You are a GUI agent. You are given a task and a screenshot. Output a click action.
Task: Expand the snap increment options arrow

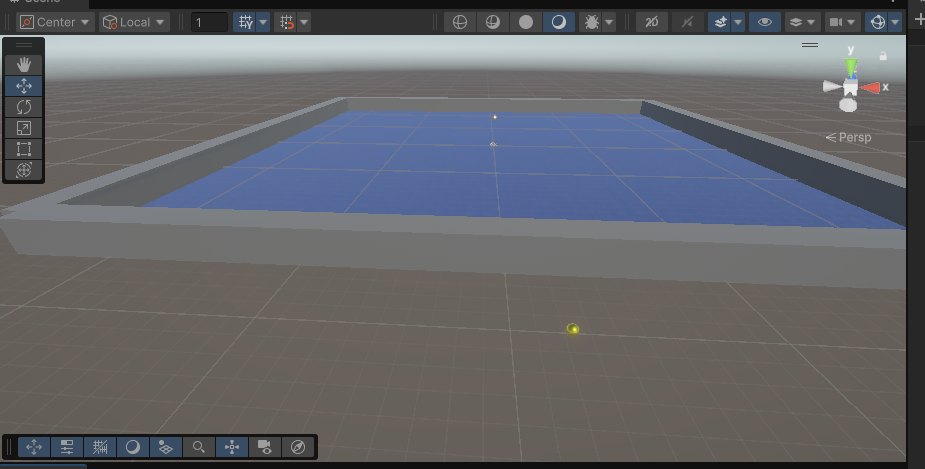click(304, 22)
